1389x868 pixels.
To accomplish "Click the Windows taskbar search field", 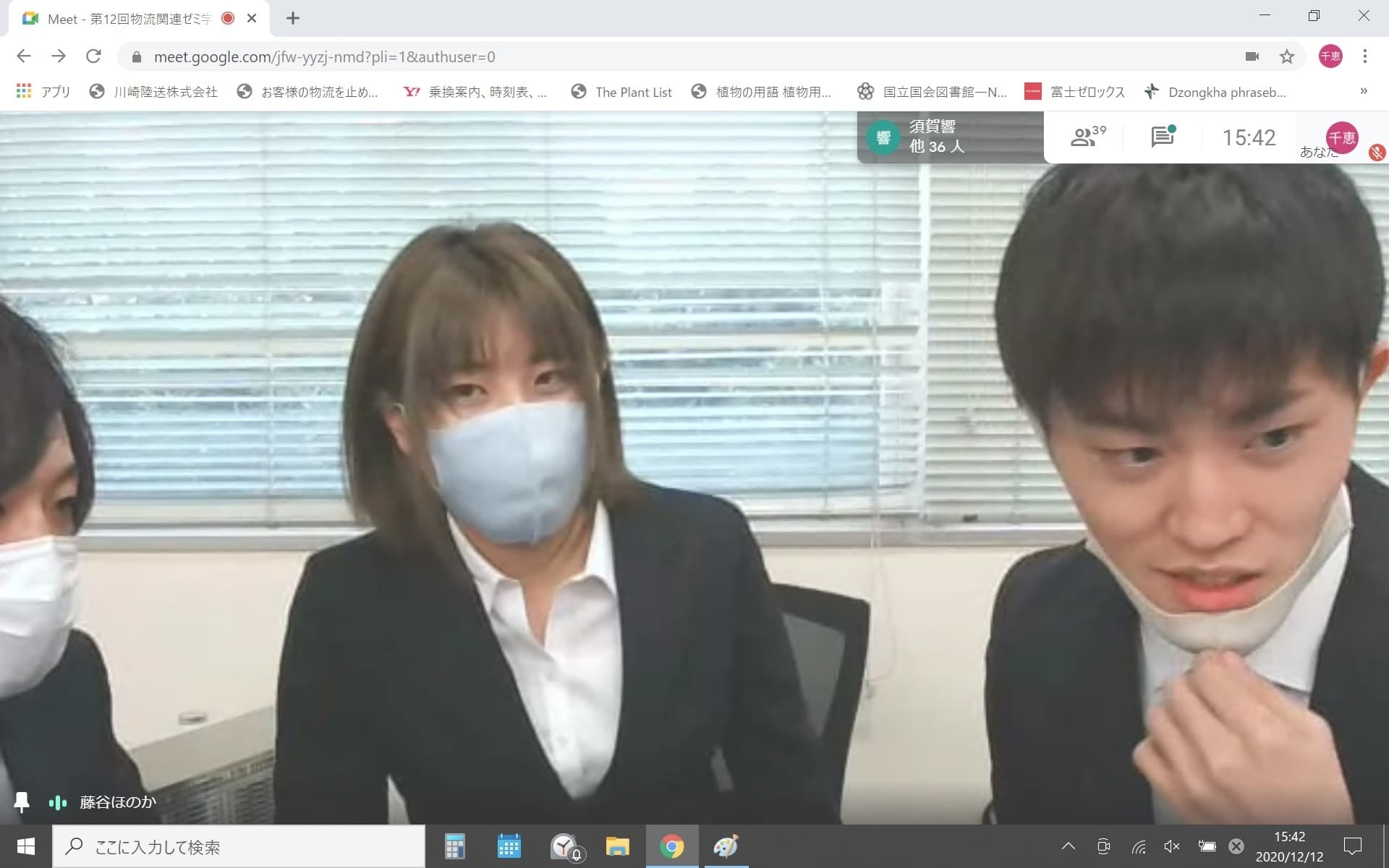I will pyautogui.click(x=239, y=846).
